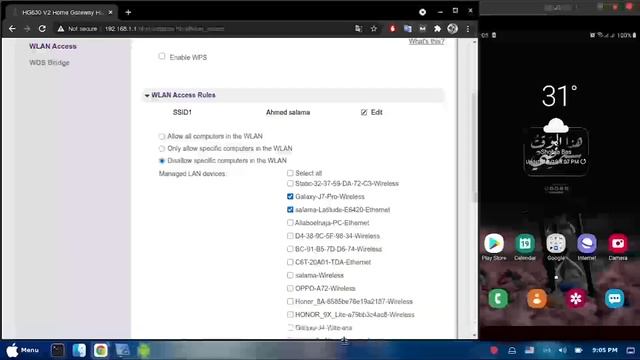Click the volume icon in system tray
The width and height of the screenshot is (640, 360).
point(562,350)
